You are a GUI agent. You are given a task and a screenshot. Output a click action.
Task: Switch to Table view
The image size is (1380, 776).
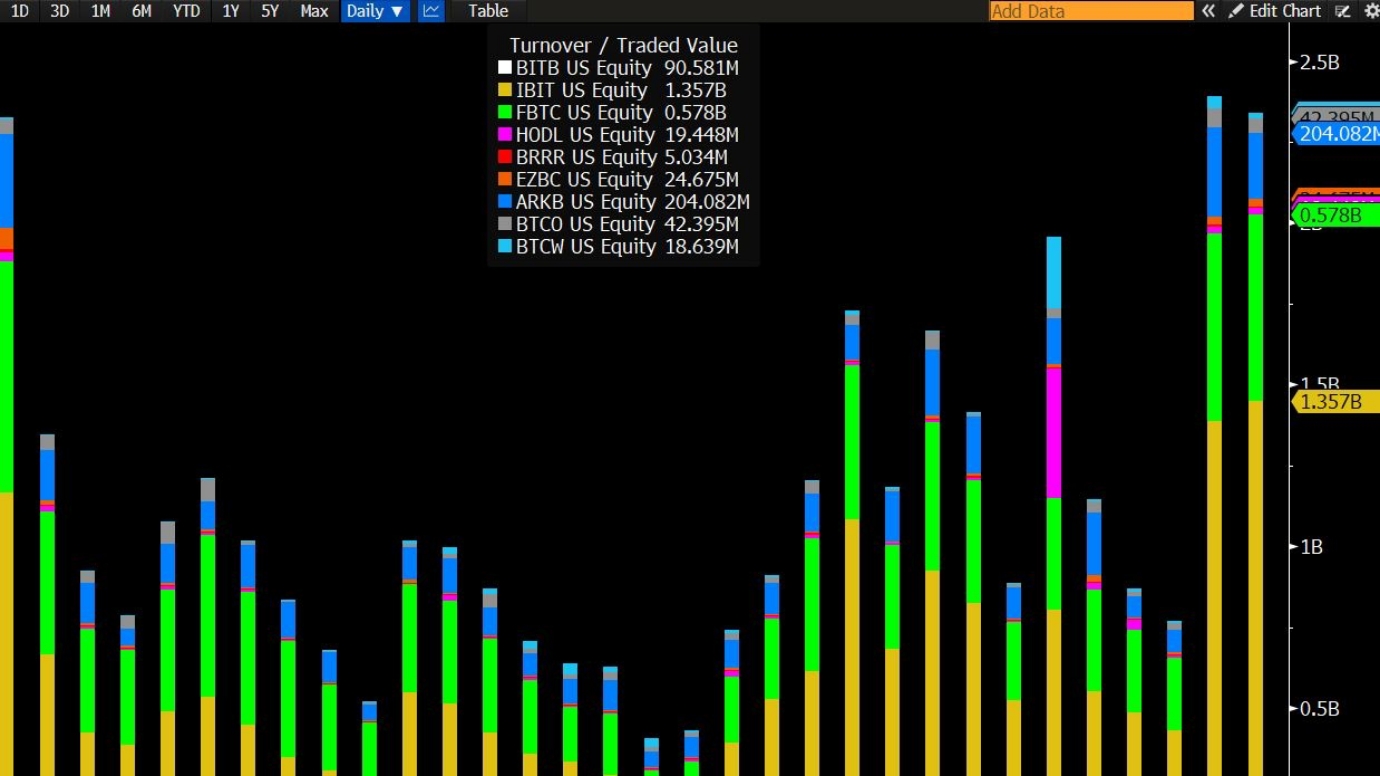[x=488, y=11]
